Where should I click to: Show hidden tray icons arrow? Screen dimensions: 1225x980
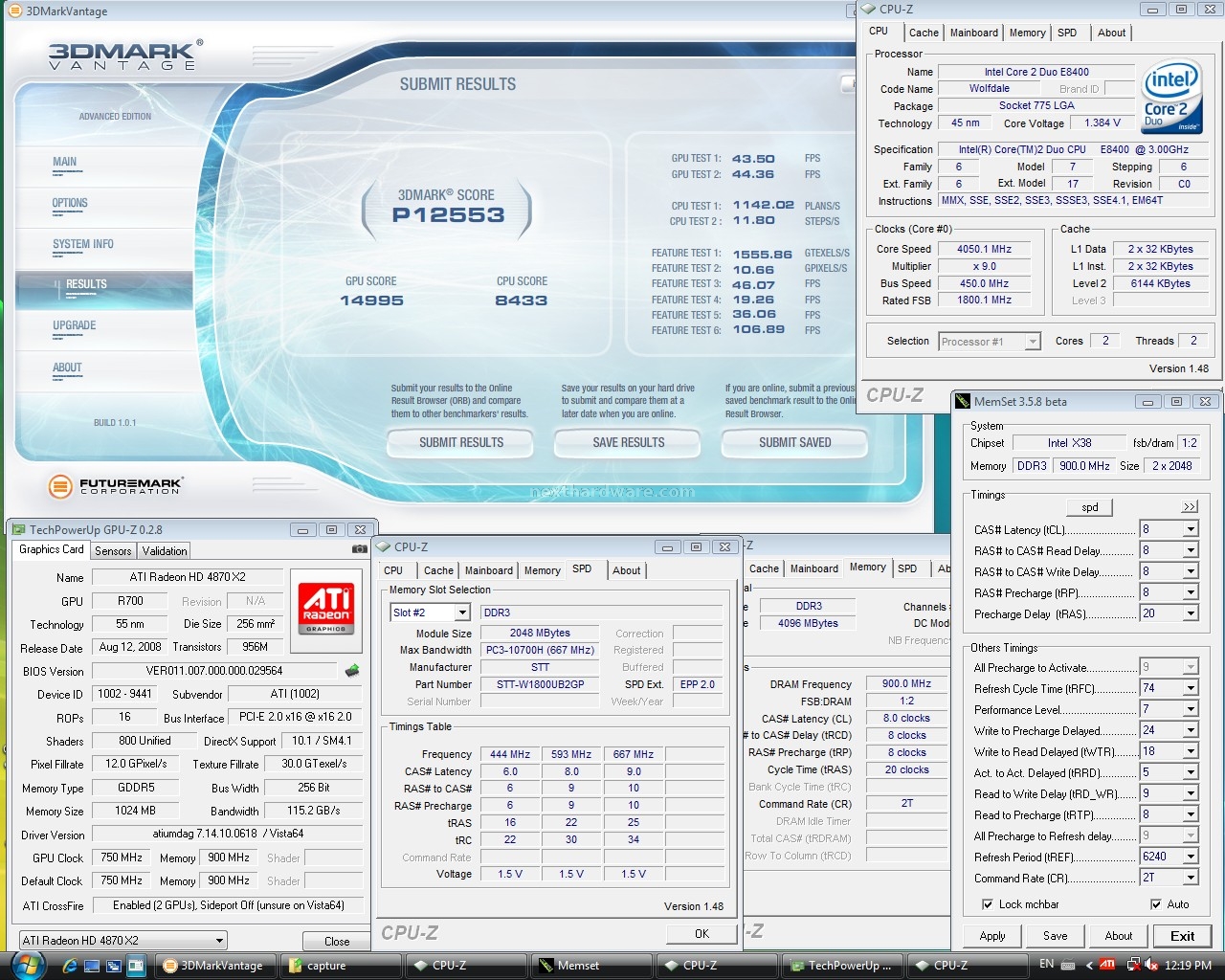click(1088, 965)
